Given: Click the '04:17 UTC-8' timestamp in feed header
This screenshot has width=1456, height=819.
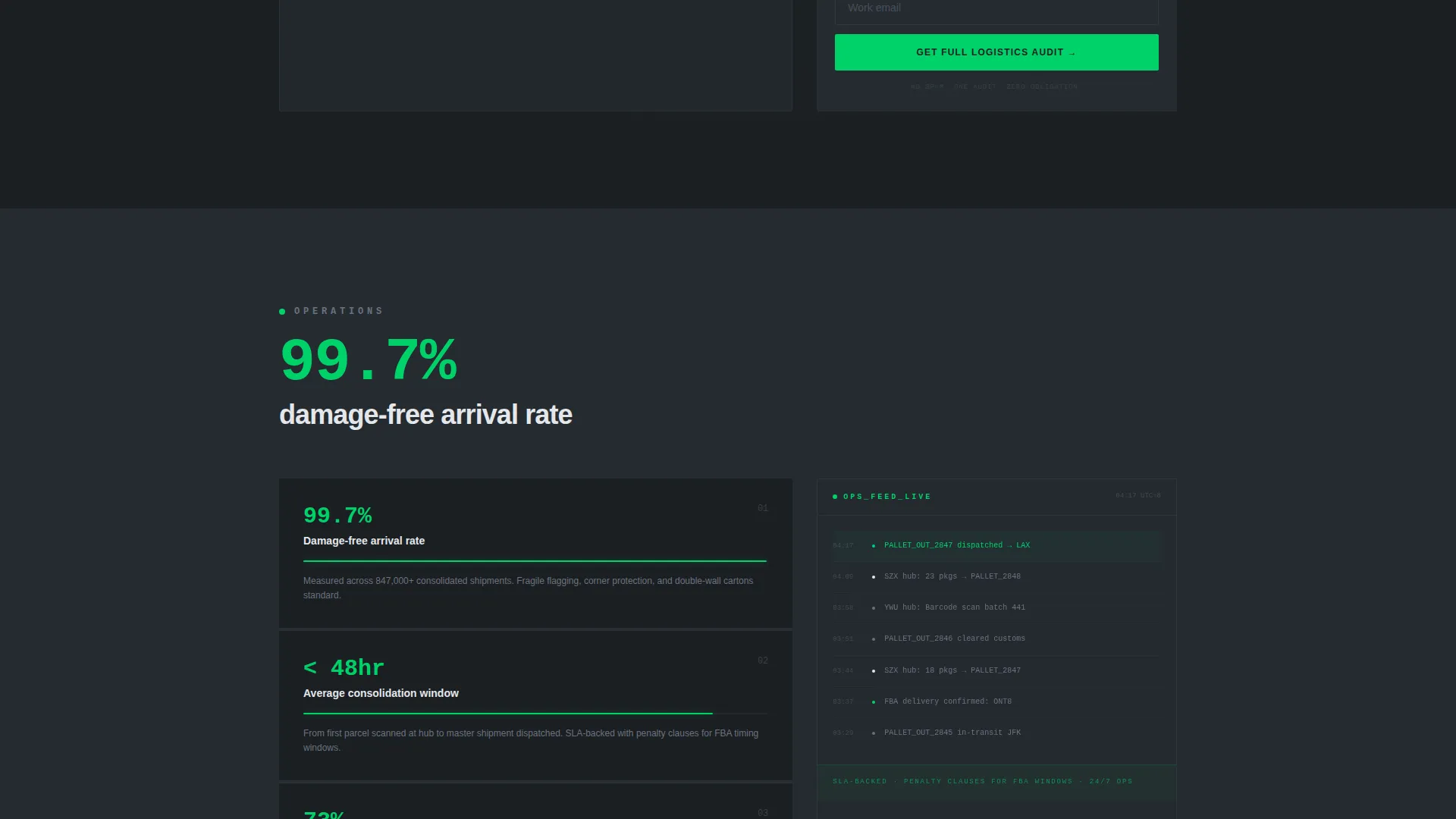Looking at the screenshot, I should (1138, 496).
